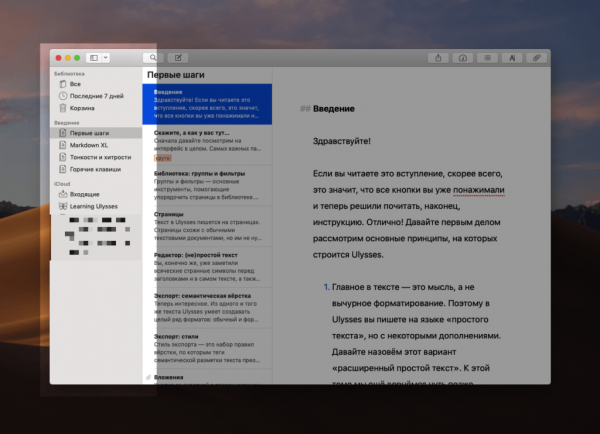Open the markup A icon

tap(512, 58)
